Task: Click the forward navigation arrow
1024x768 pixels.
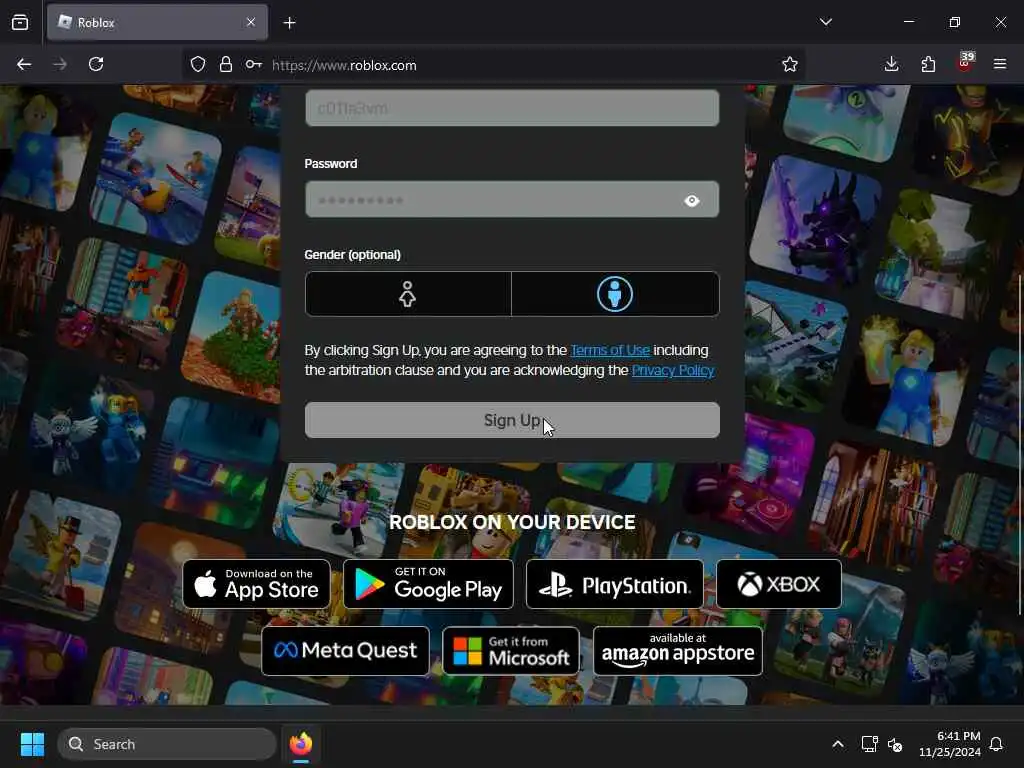Action: [60, 64]
